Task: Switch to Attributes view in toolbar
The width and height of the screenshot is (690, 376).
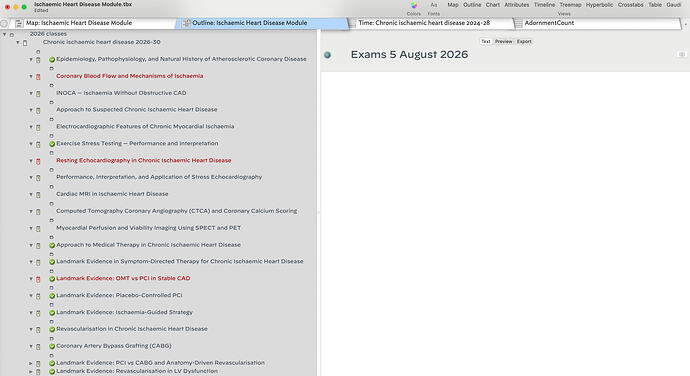Action: 517,5
